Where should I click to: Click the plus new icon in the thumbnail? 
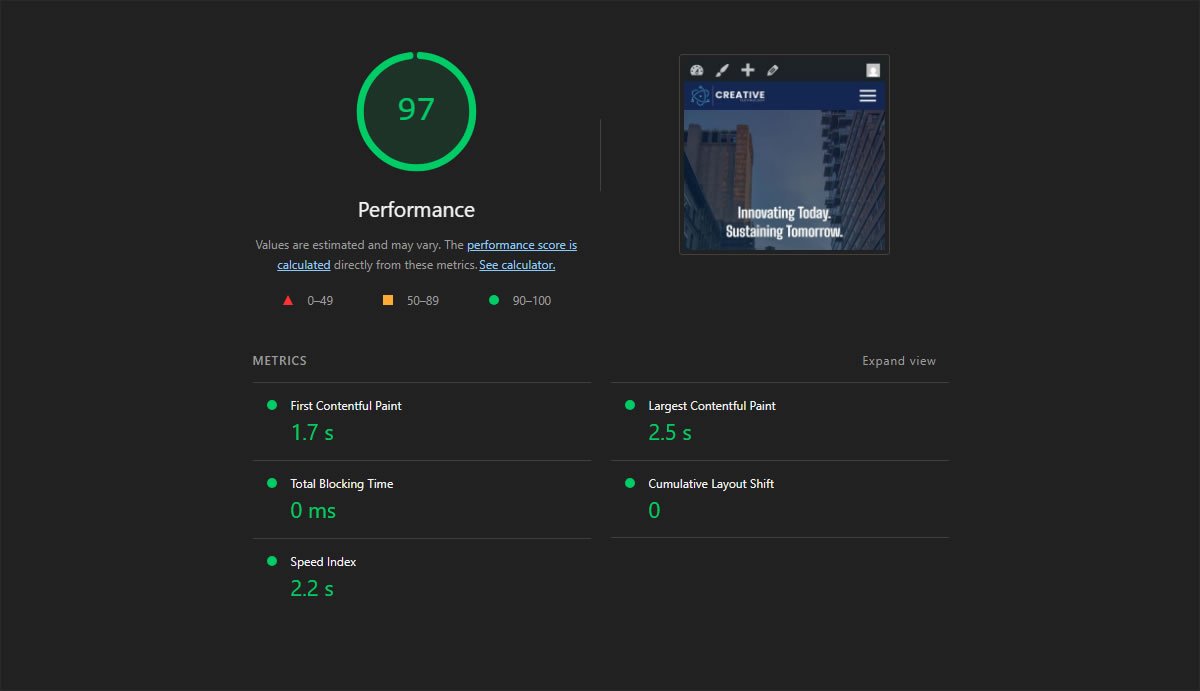click(747, 70)
